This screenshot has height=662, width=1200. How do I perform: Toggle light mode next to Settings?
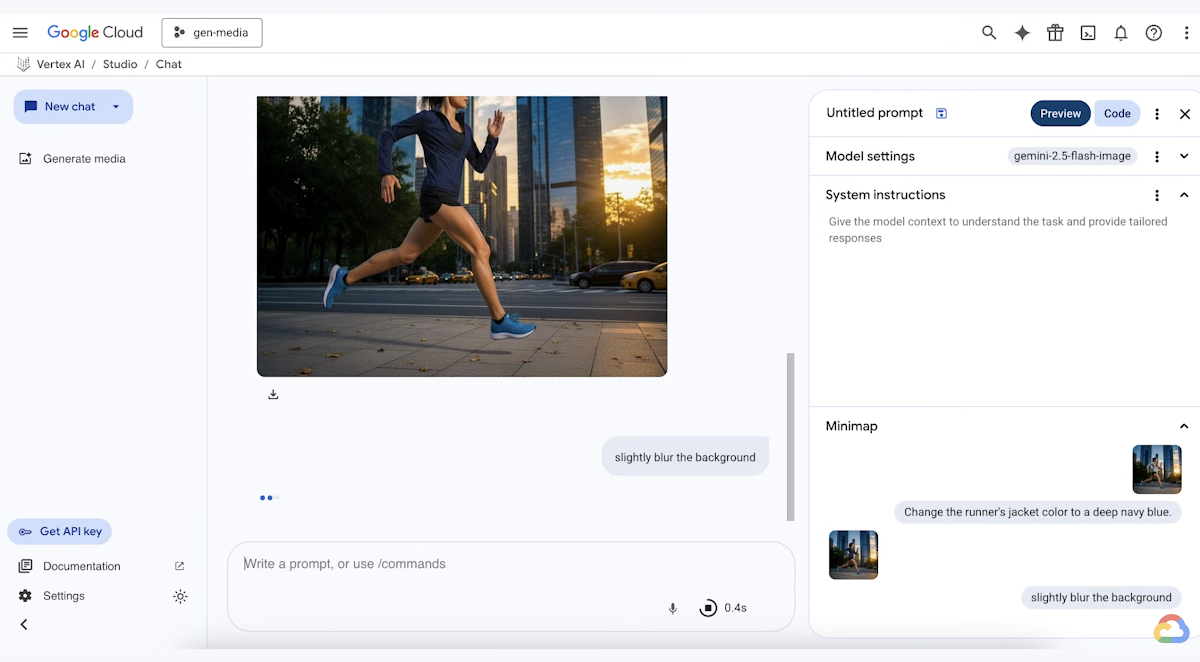[180, 596]
